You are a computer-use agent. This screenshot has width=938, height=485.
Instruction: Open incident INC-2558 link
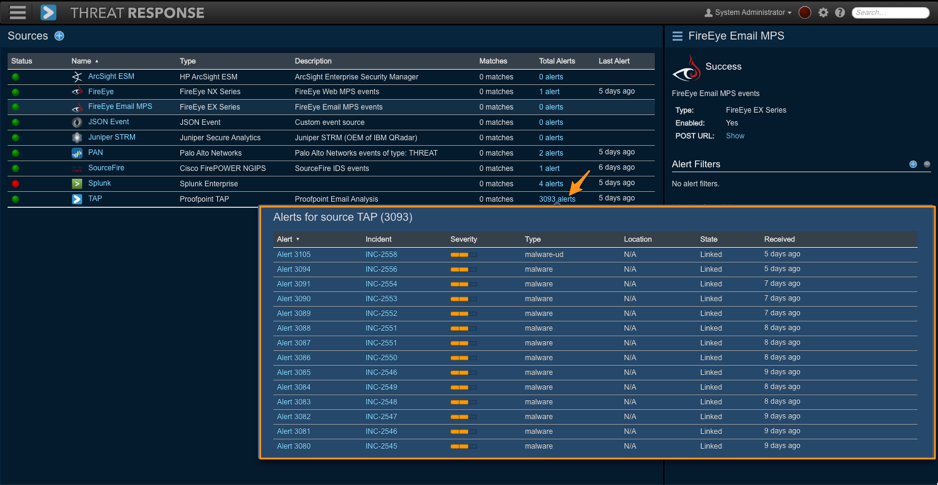click(x=382, y=254)
